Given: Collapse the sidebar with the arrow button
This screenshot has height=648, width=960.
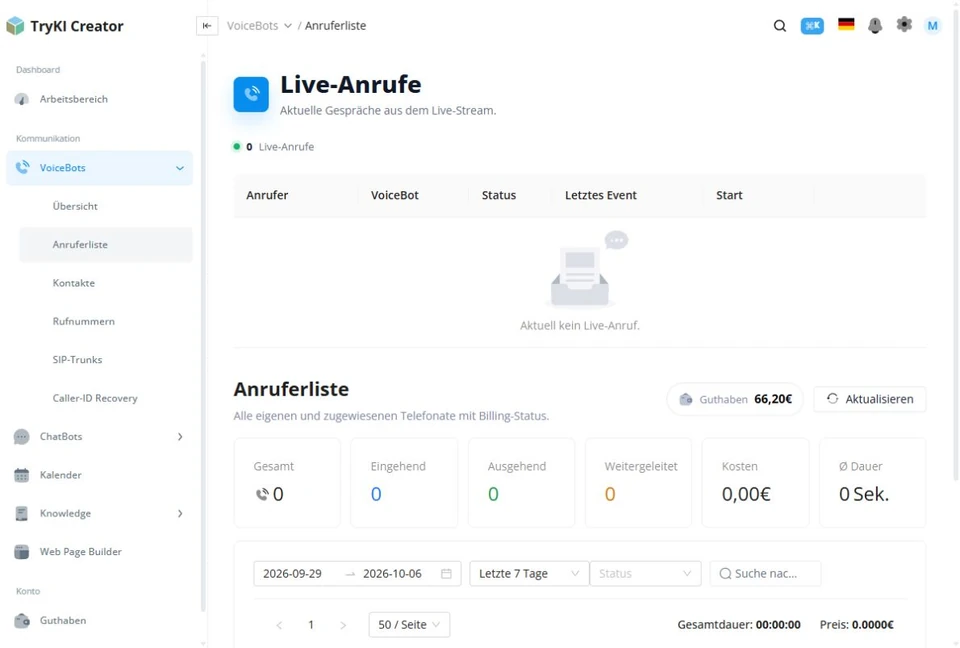Looking at the screenshot, I should (x=207, y=26).
